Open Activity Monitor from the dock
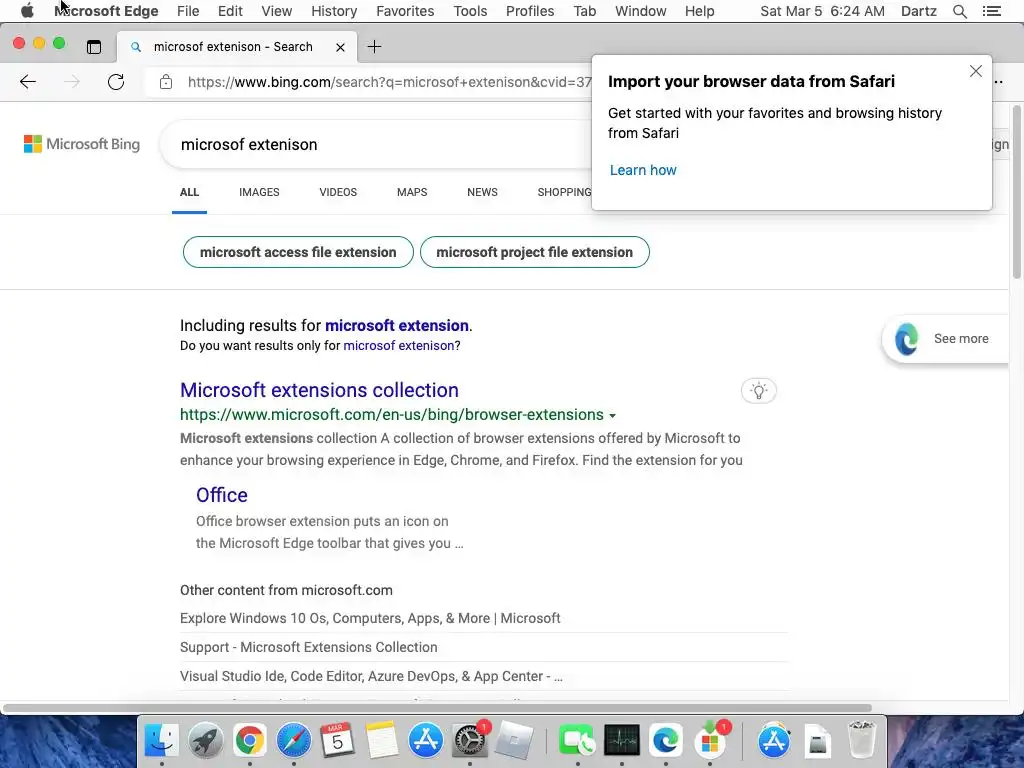The width and height of the screenshot is (1024, 768). point(622,741)
